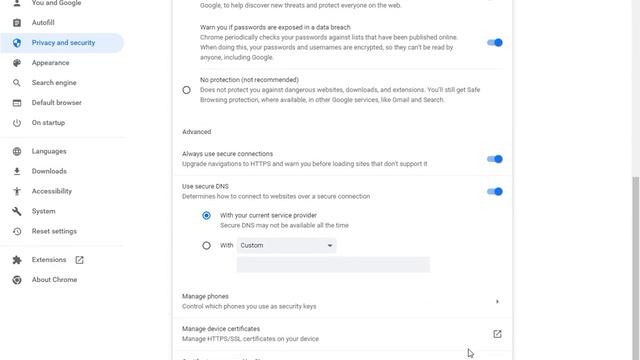Click the Downloads arrow icon
Viewport: 640px width, 360px height.
[x=17, y=171]
